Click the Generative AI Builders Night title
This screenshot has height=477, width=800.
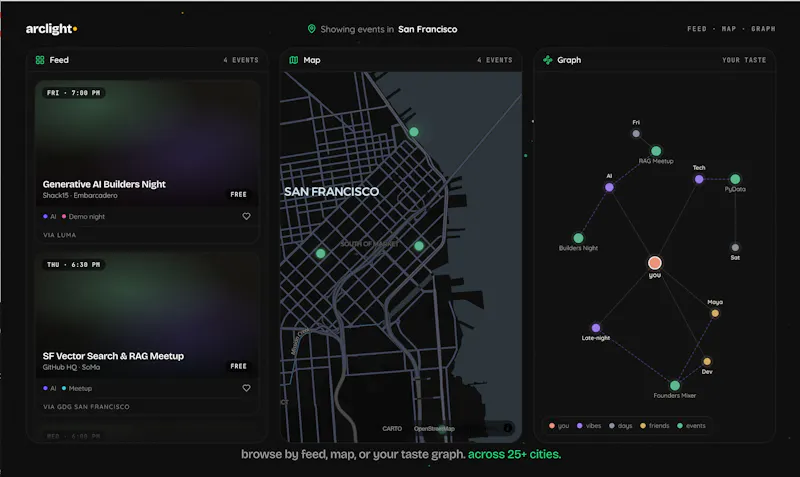[104, 184]
